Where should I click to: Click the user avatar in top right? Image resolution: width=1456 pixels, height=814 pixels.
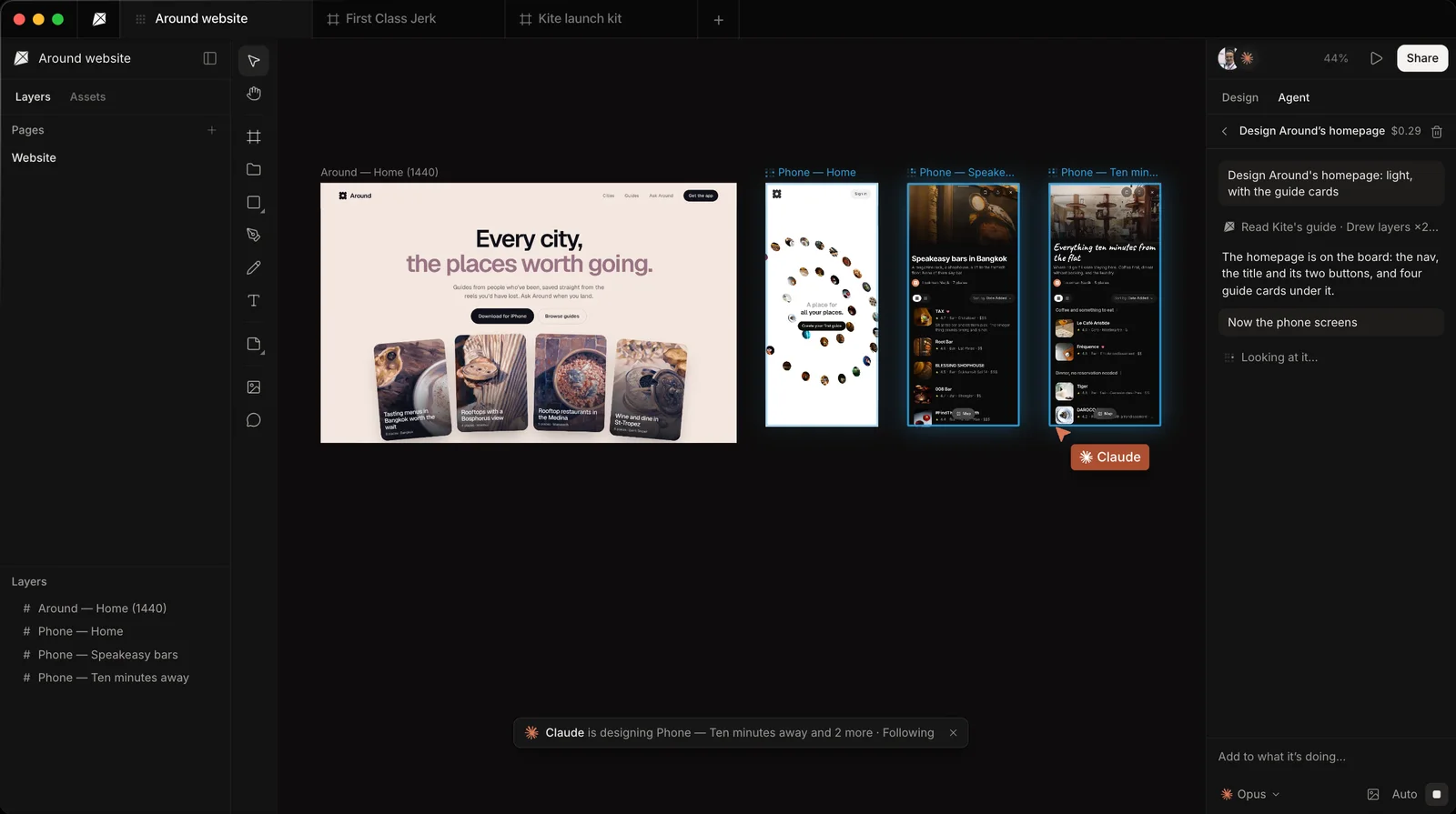[x=1228, y=58]
